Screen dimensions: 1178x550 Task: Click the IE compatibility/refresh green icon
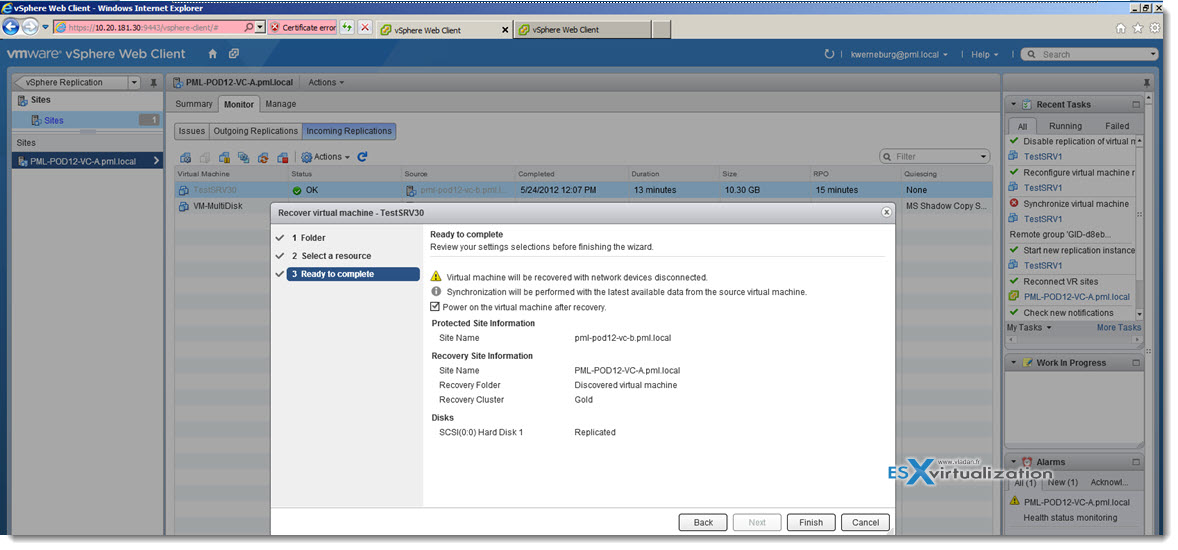347,28
